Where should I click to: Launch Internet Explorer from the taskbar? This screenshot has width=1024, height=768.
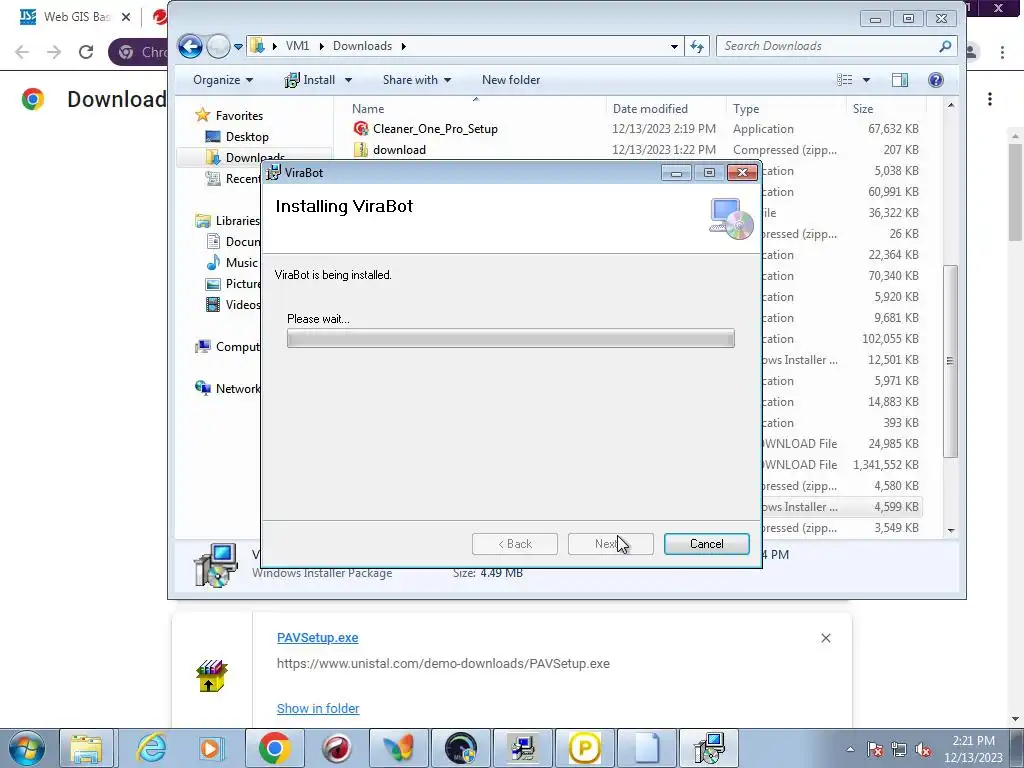click(x=151, y=748)
